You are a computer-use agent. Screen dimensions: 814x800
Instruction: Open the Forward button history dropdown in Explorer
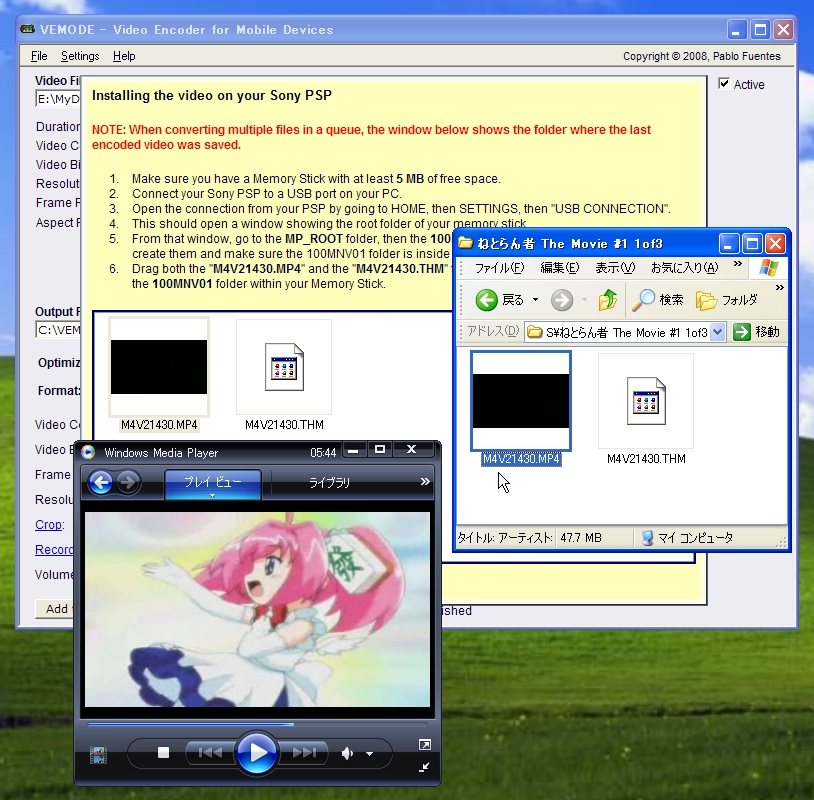[x=584, y=300]
